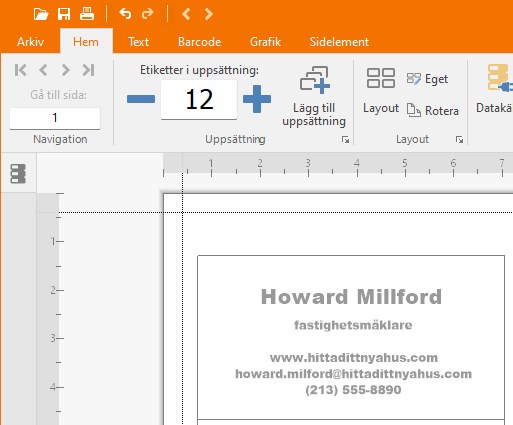Save the file with the floppy disk icon
Image resolution: width=513 pixels, height=425 pixels.
[64, 14]
